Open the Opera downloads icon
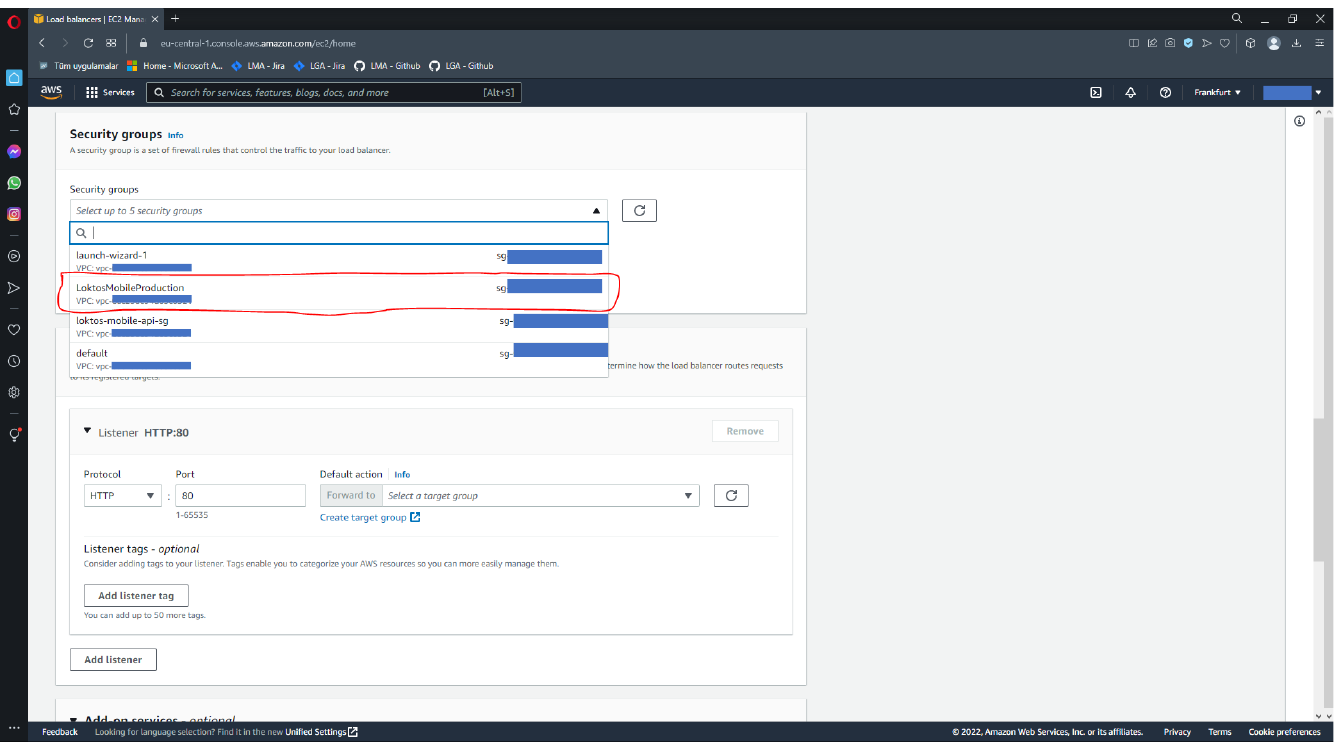Screen dimensions: 1334x750 (x=1297, y=43)
